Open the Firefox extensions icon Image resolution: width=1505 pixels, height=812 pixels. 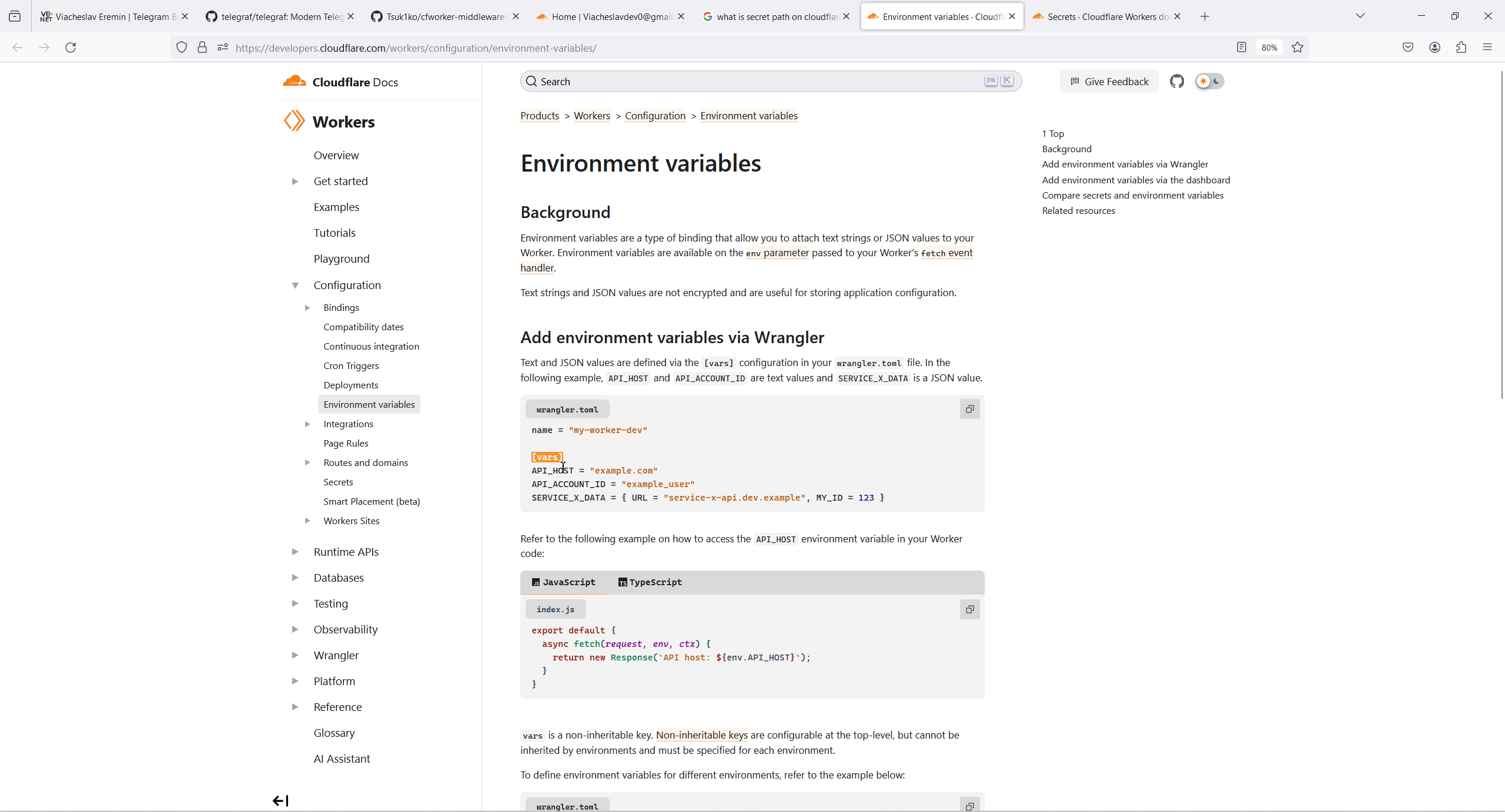point(1461,48)
